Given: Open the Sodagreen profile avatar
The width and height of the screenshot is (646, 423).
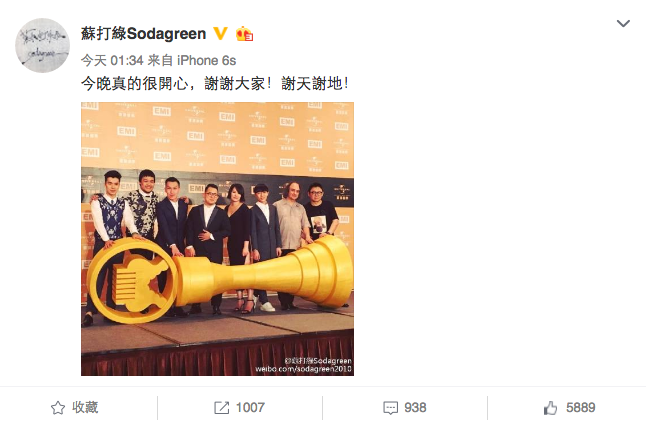Looking at the screenshot, I should 42,45.
